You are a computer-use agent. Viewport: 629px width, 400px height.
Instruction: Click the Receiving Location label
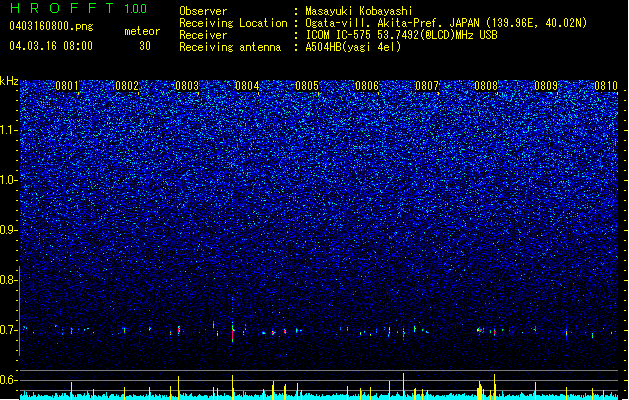click(x=233, y=23)
